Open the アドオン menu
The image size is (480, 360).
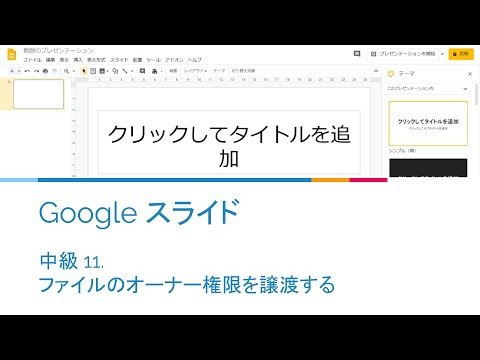click(x=174, y=60)
